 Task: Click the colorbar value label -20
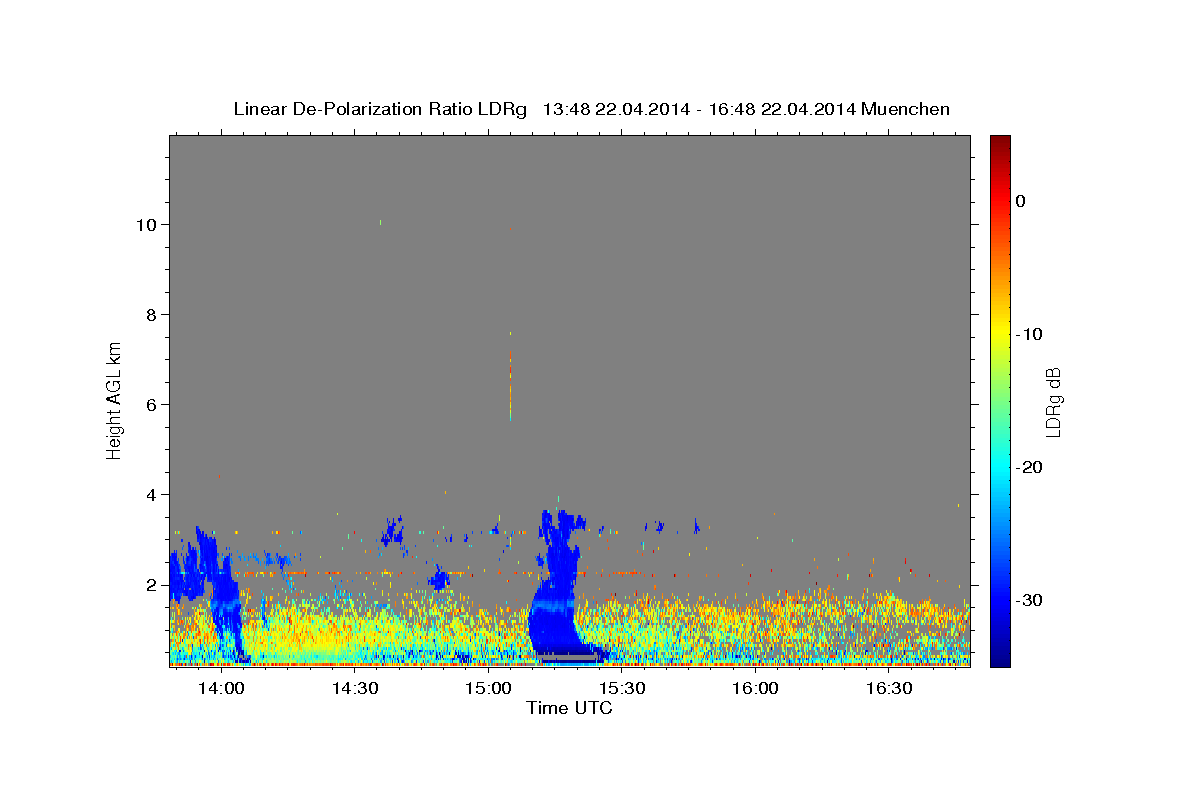pos(1030,467)
